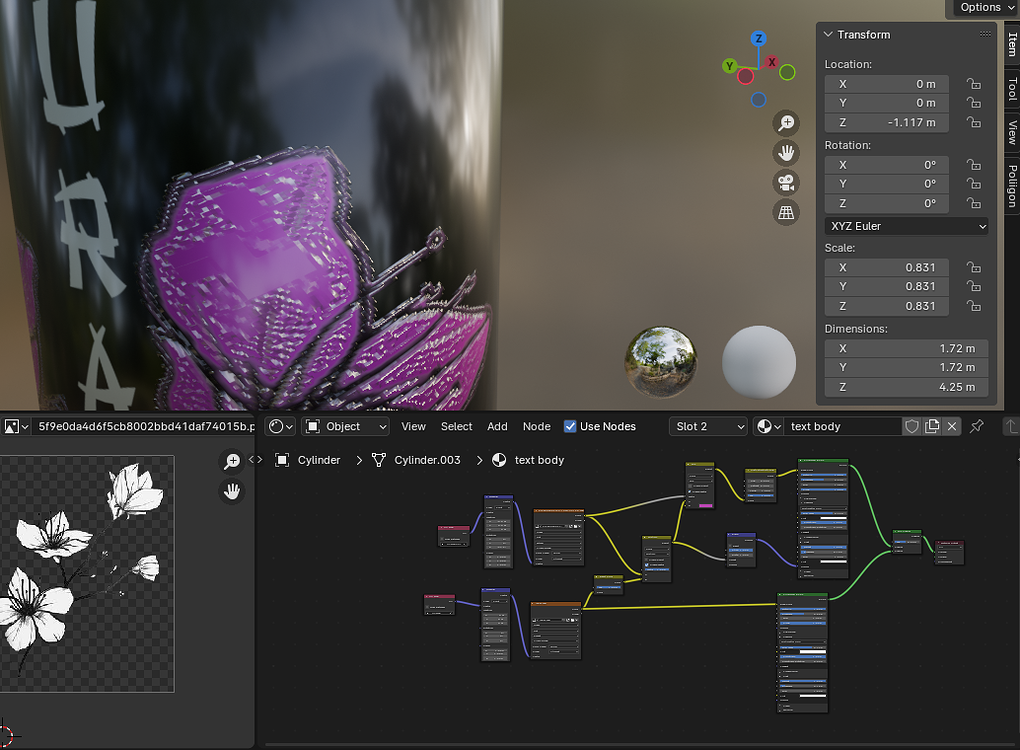Lock the Scale X axis
The width and height of the screenshot is (1020, 750).
[973, 267]
